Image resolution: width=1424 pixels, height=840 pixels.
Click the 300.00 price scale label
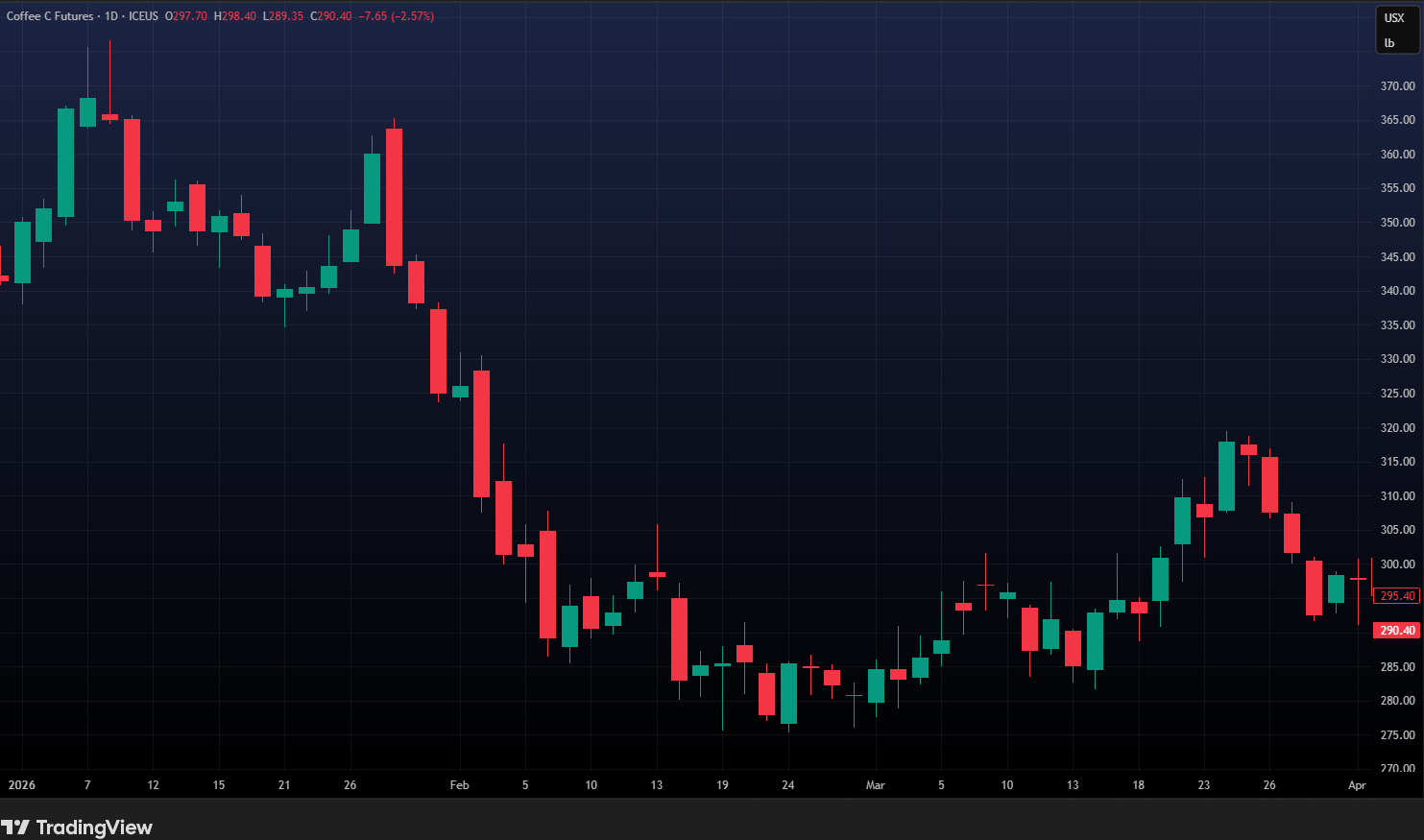[x=1397, y=564]
